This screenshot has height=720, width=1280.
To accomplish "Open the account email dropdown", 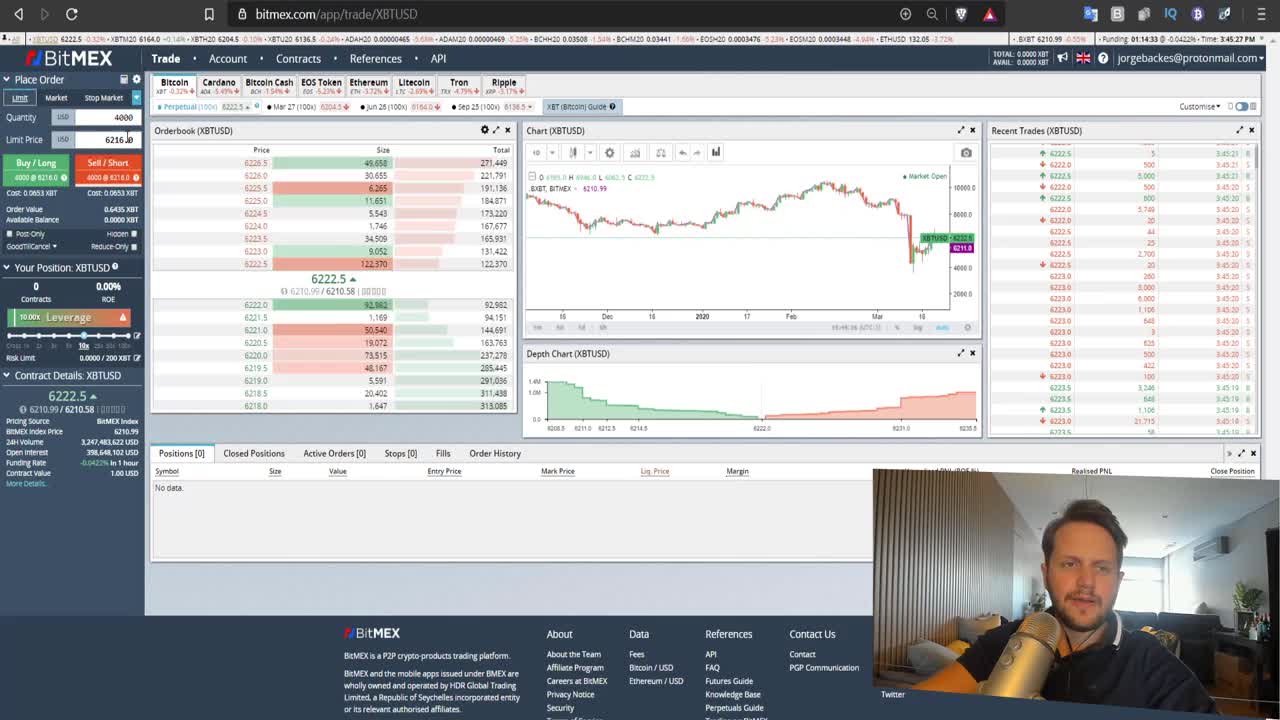I will point(1191,58).
